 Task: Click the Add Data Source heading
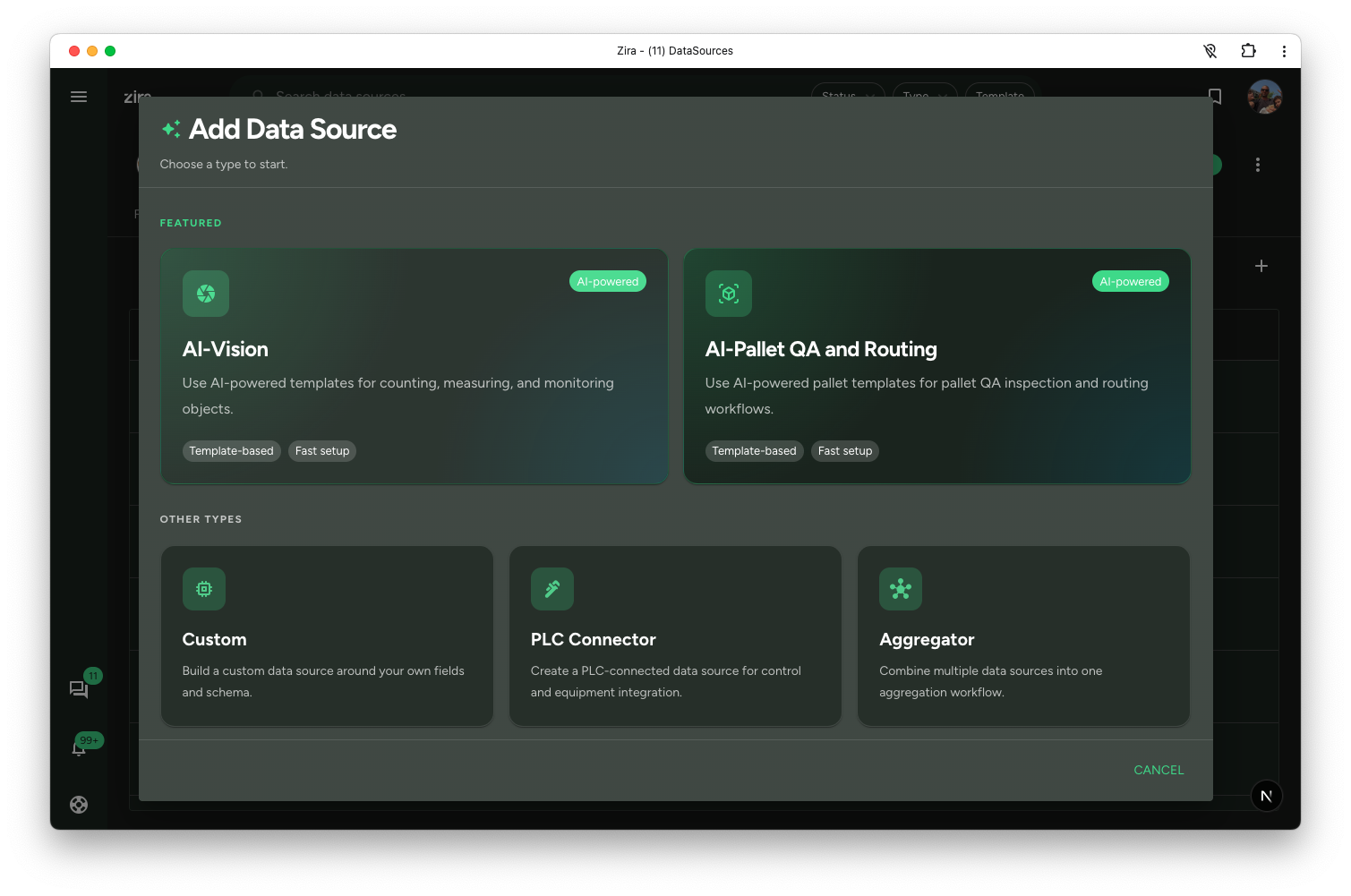(293, 129)
